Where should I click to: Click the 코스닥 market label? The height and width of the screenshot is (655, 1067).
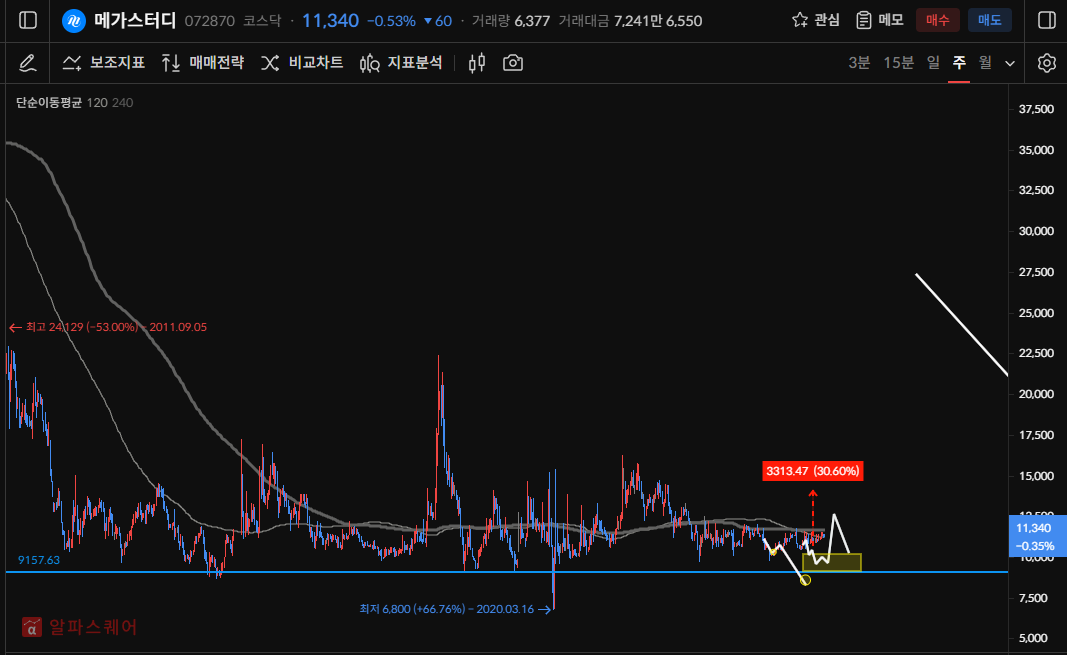coord(262,21)
